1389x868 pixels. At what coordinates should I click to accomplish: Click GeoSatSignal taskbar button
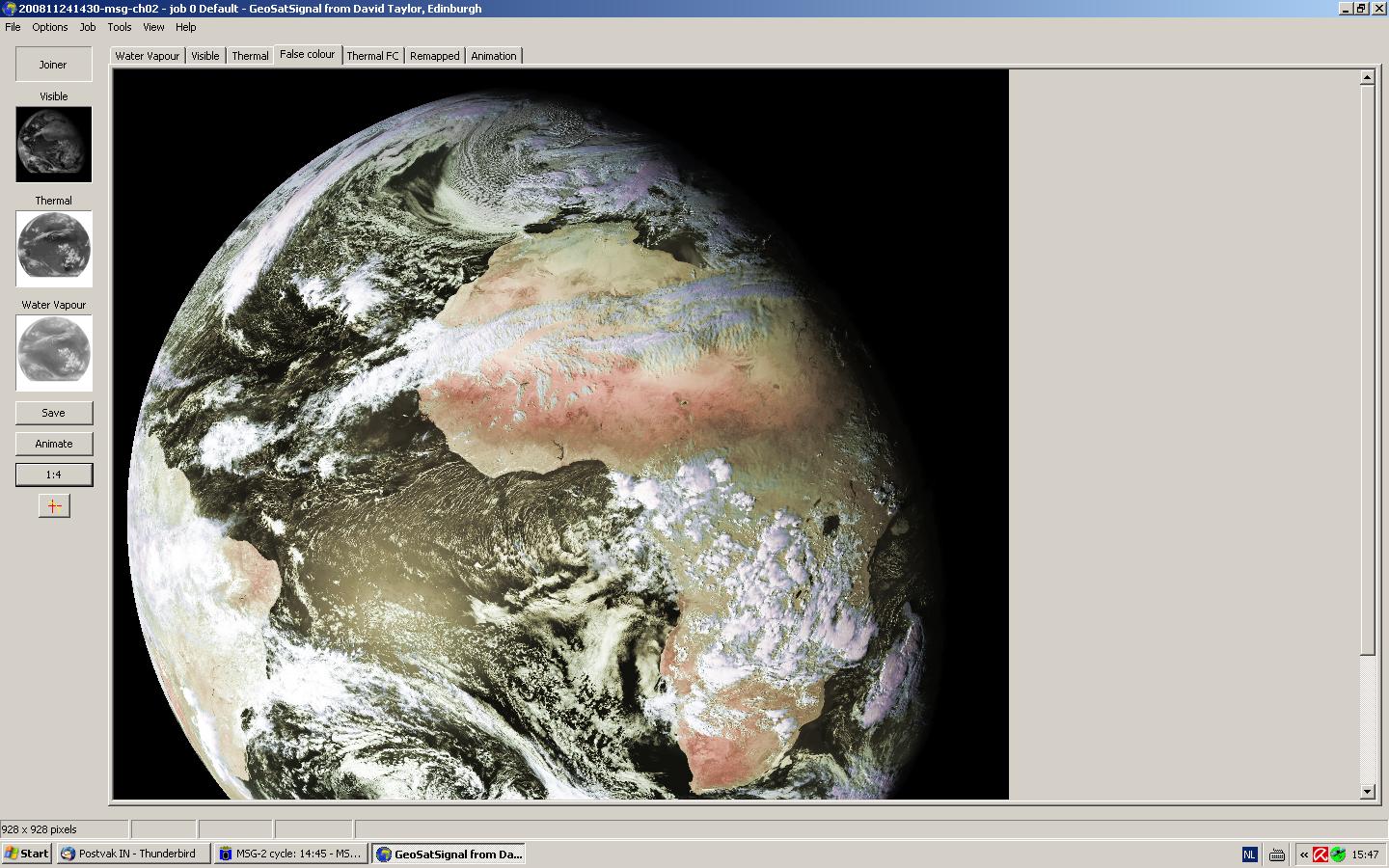(x=449, y=854)
